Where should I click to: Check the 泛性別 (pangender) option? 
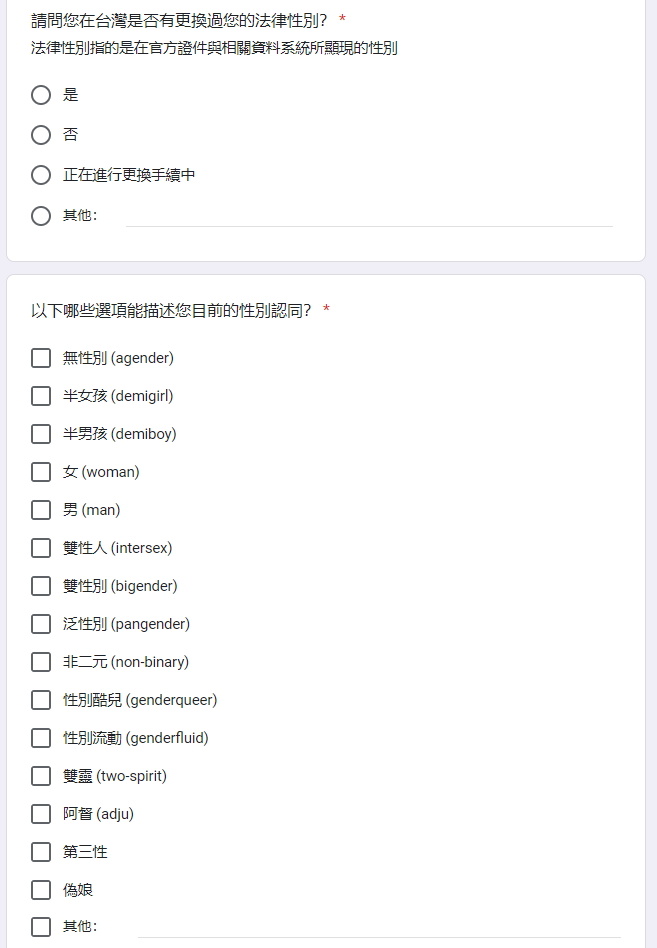pyautogui.click(x=41, y=624)
